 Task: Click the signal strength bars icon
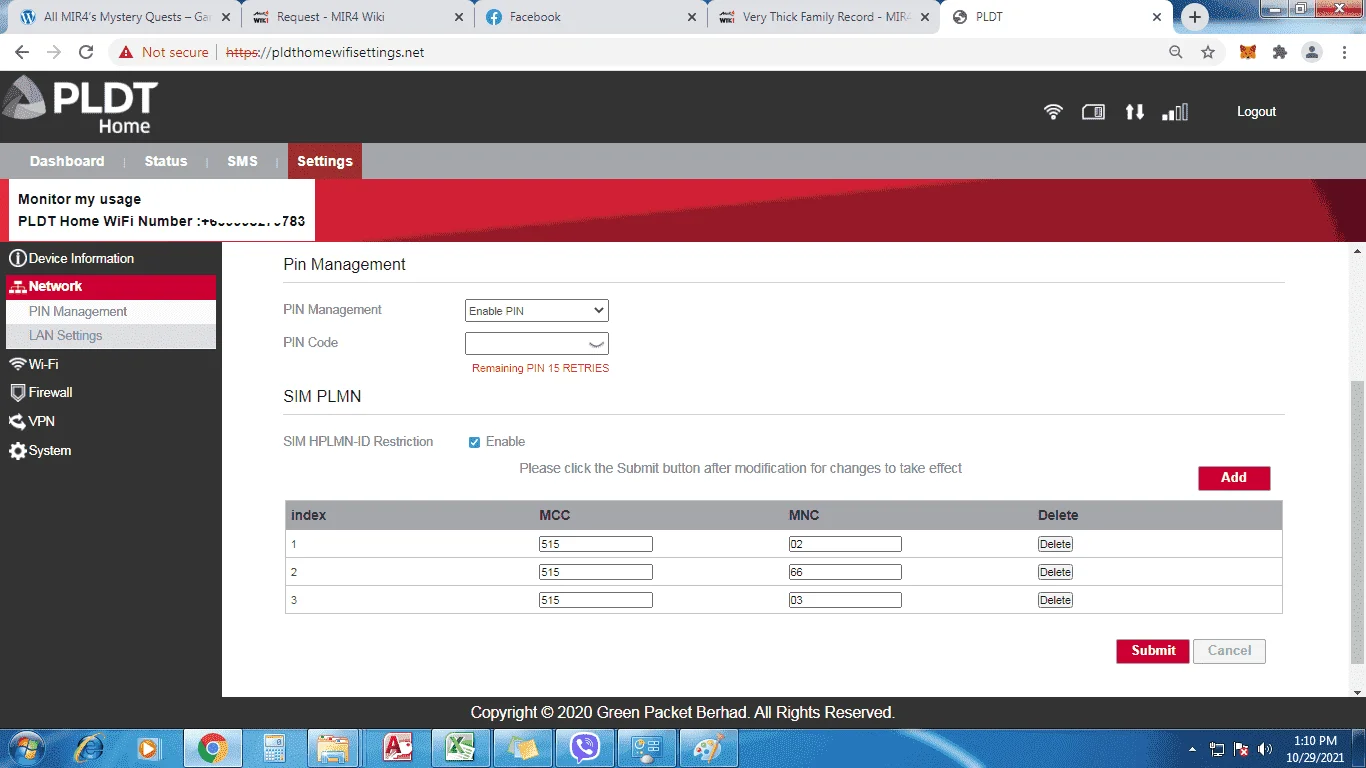tap(1175, 112)
